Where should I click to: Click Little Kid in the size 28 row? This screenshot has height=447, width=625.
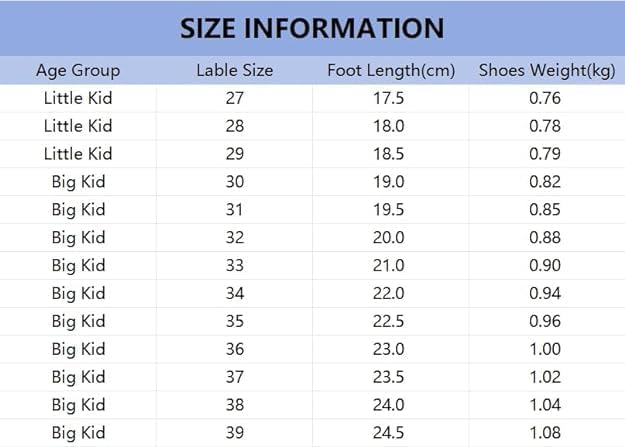(x=78, y=126)
